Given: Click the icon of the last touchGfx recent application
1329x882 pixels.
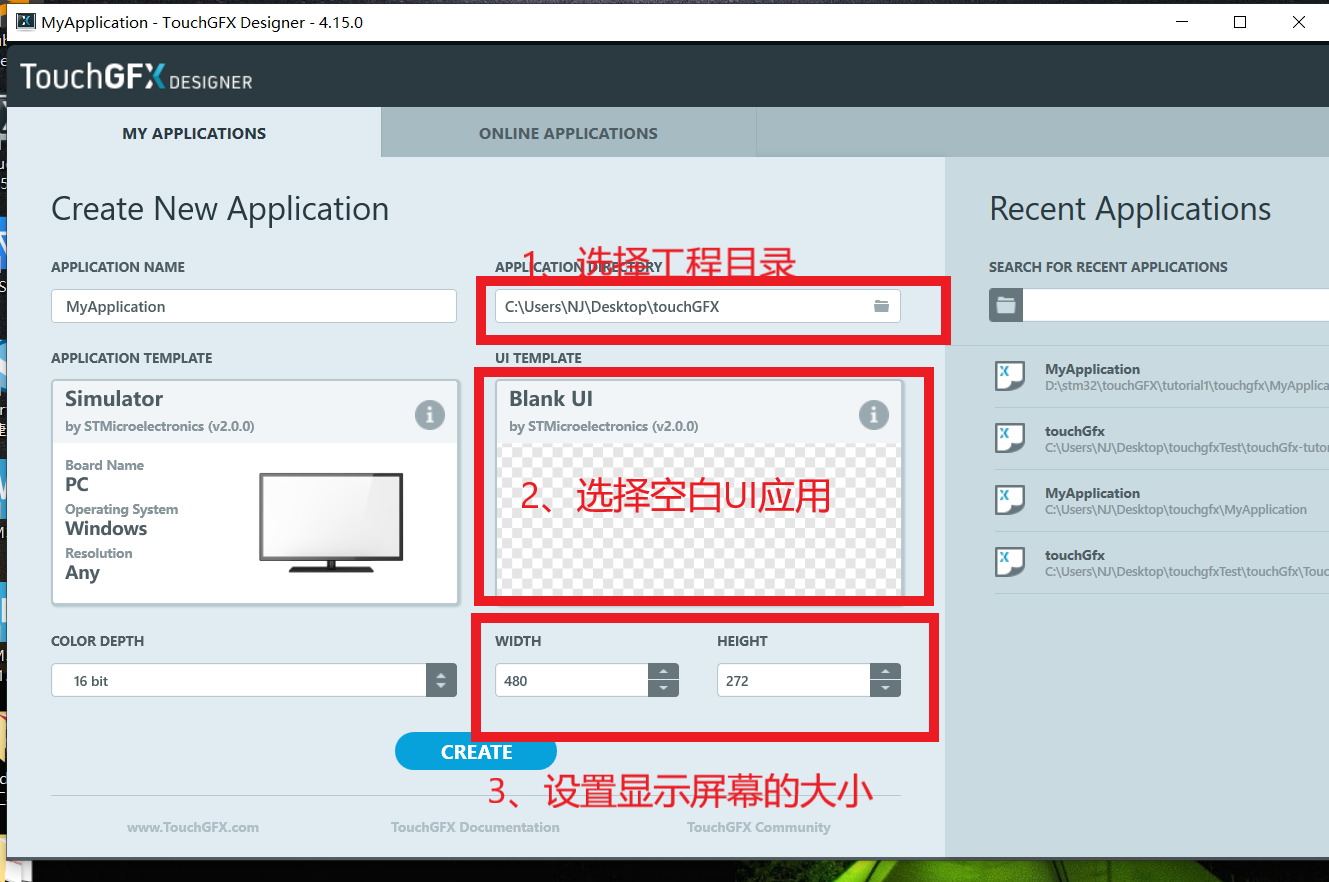Looking at the screenshot, I should (1010, 562).
